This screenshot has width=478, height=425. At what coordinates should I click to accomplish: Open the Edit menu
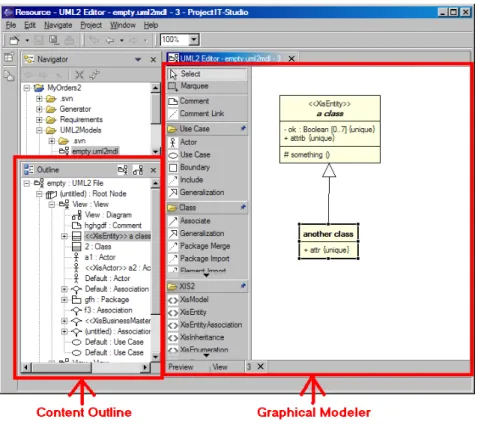[30, 25]
